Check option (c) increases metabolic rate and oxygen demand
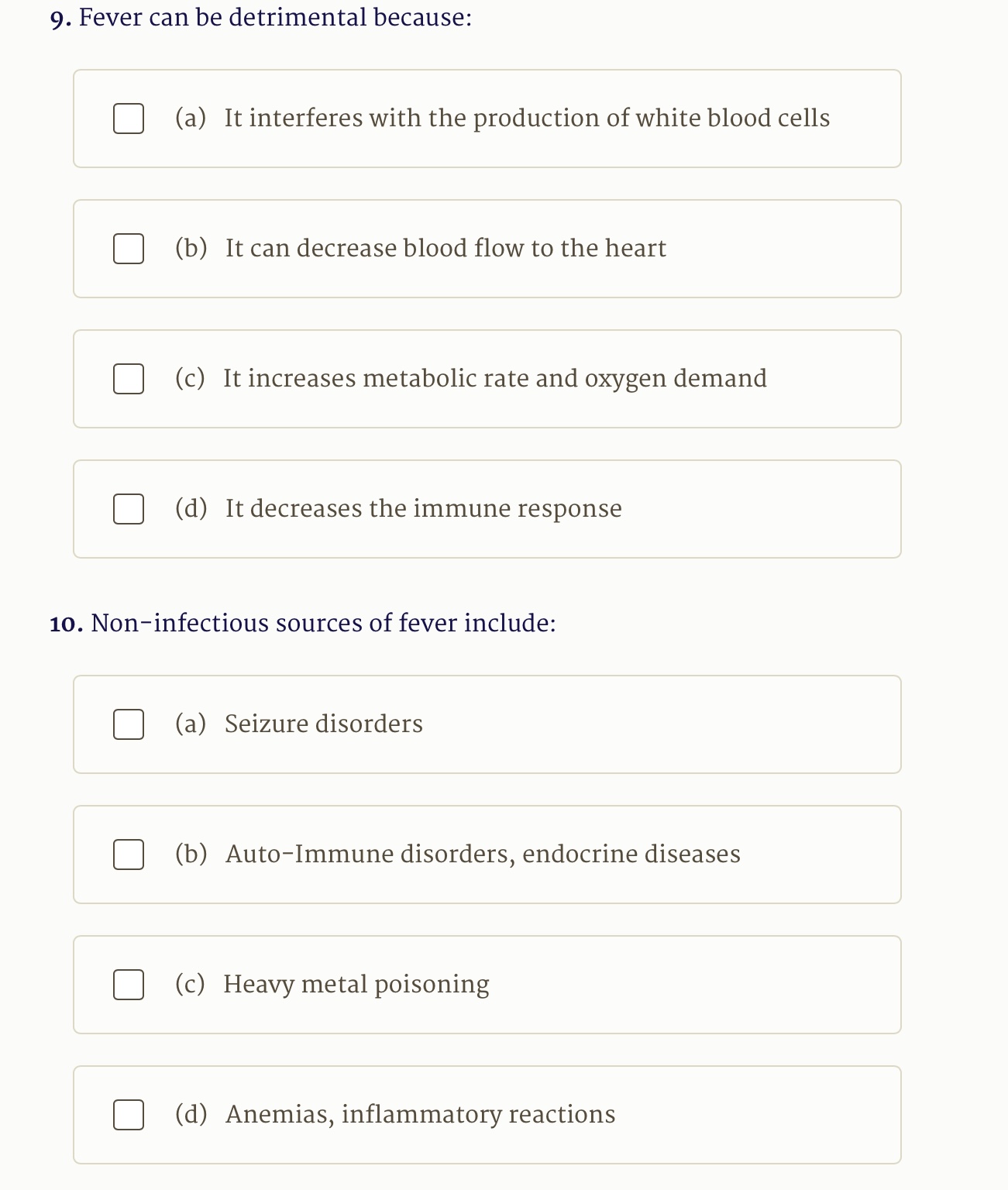This screenshot has width=1008, height=1190. pos(129,378)
